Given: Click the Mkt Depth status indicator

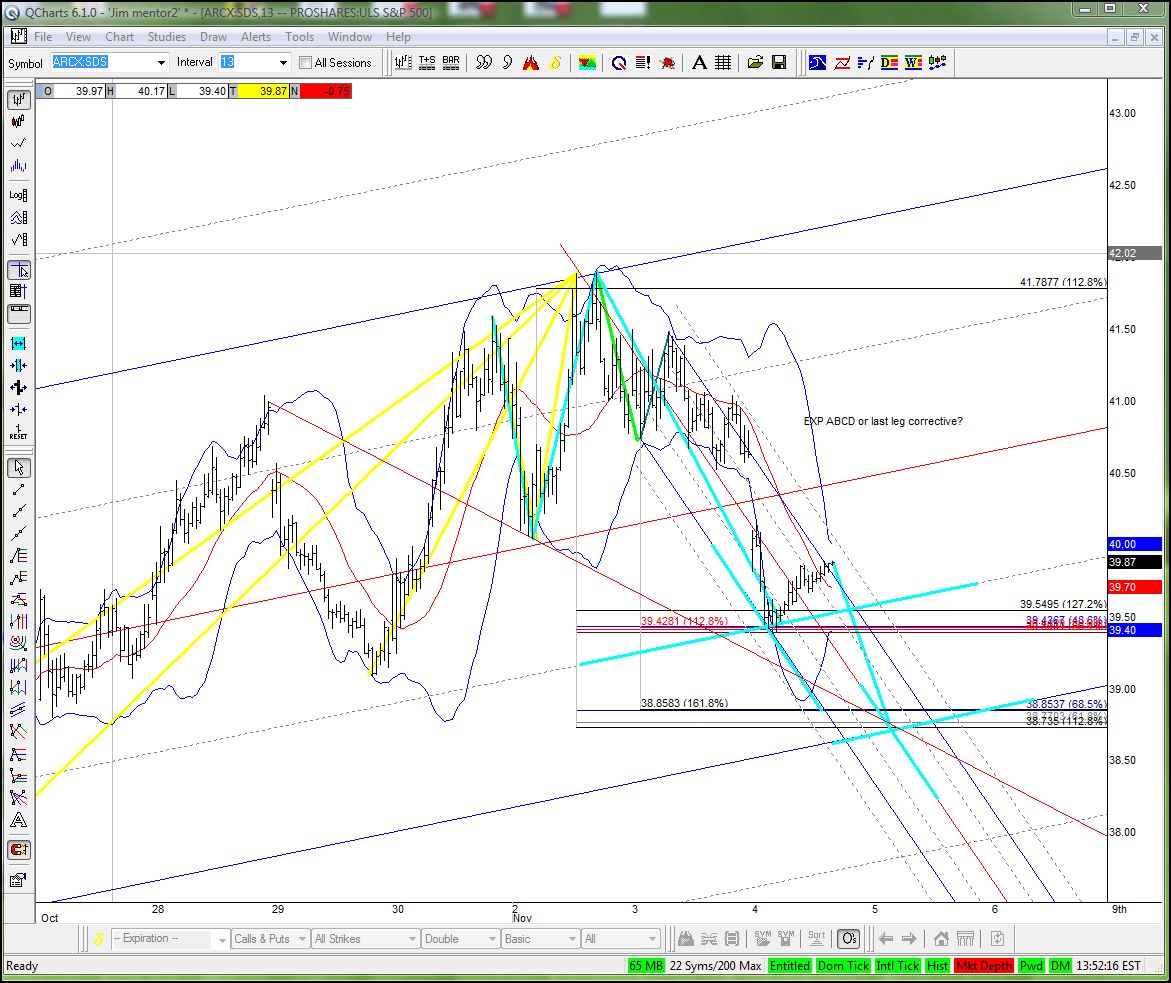Looking at the screenshot, I should pos(984,966).
